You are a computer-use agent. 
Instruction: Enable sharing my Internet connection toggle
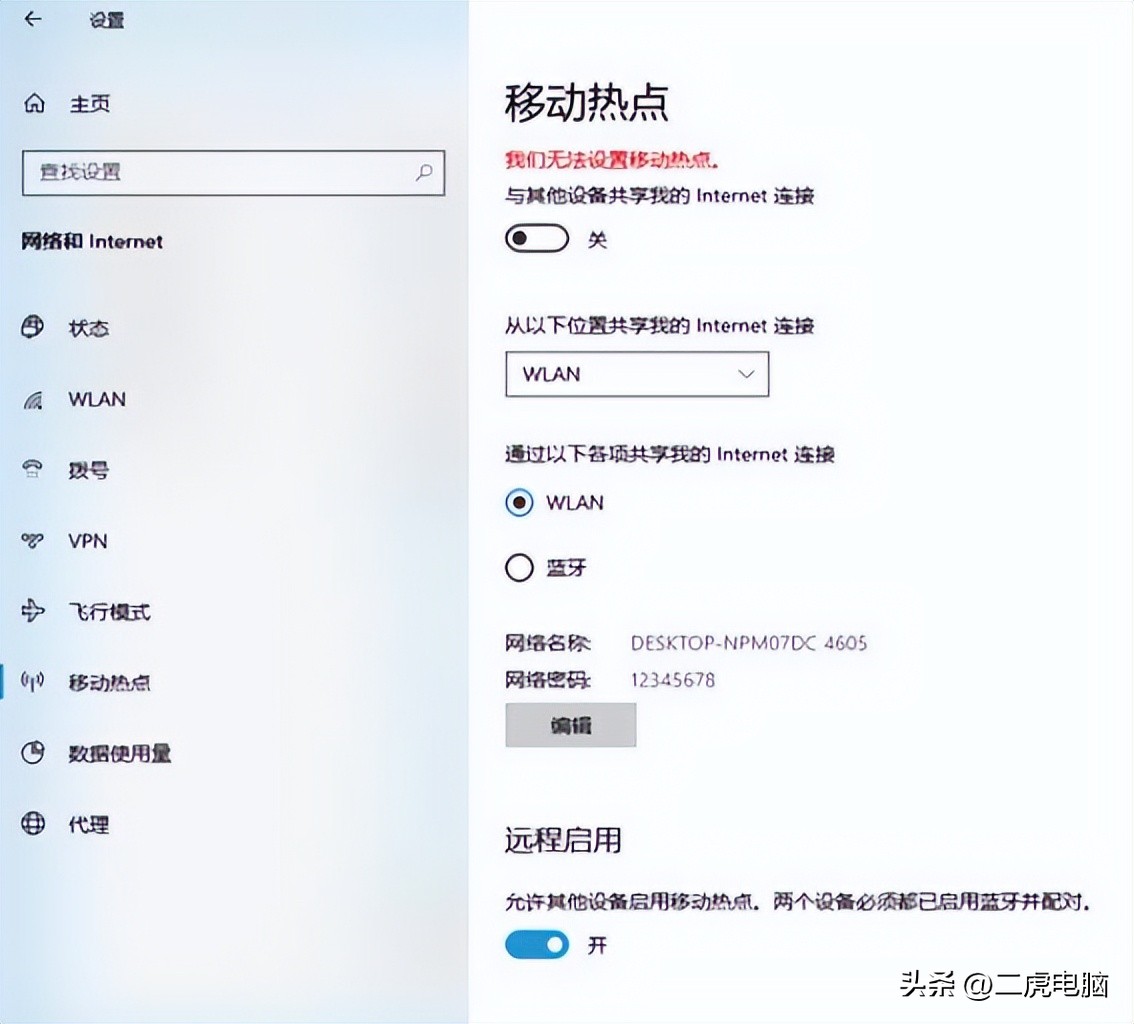(537, 238)
